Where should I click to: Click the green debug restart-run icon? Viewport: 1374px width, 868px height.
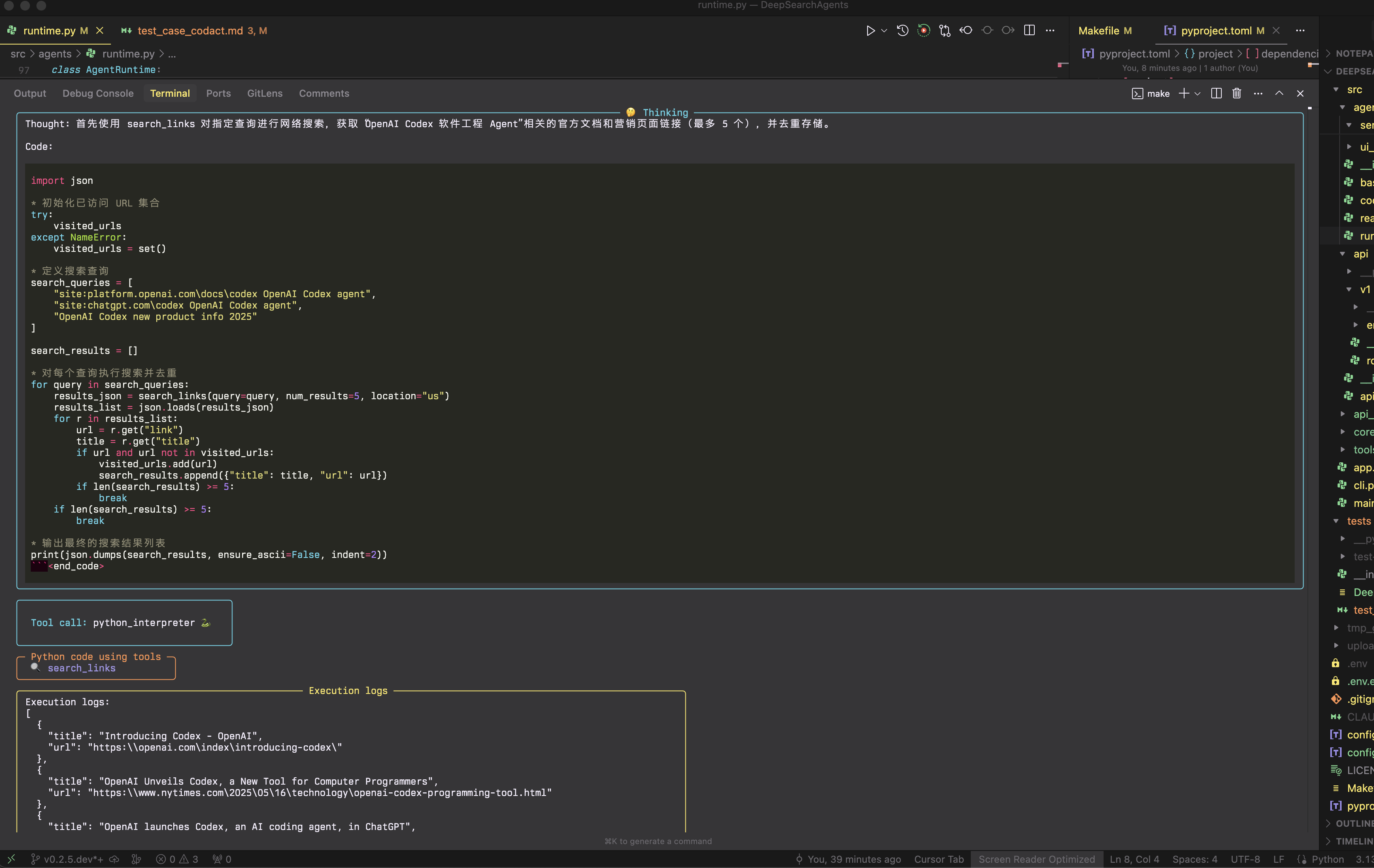coord(924,31)
